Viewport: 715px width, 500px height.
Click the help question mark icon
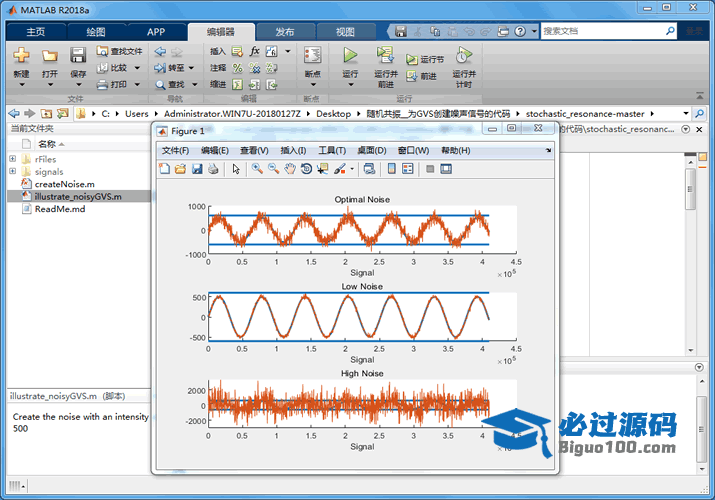click(520, 31)
